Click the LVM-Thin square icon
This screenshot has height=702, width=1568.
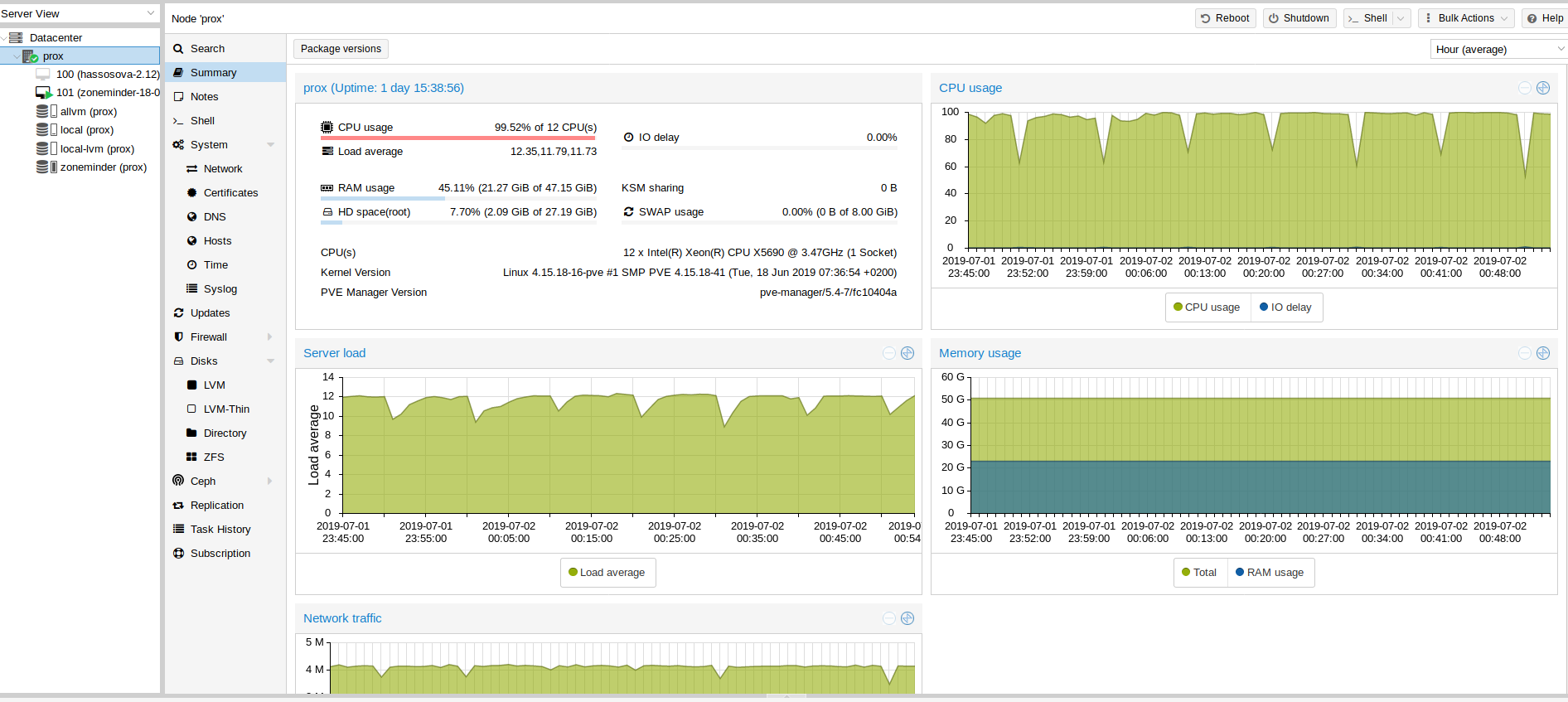click(191, 409)
